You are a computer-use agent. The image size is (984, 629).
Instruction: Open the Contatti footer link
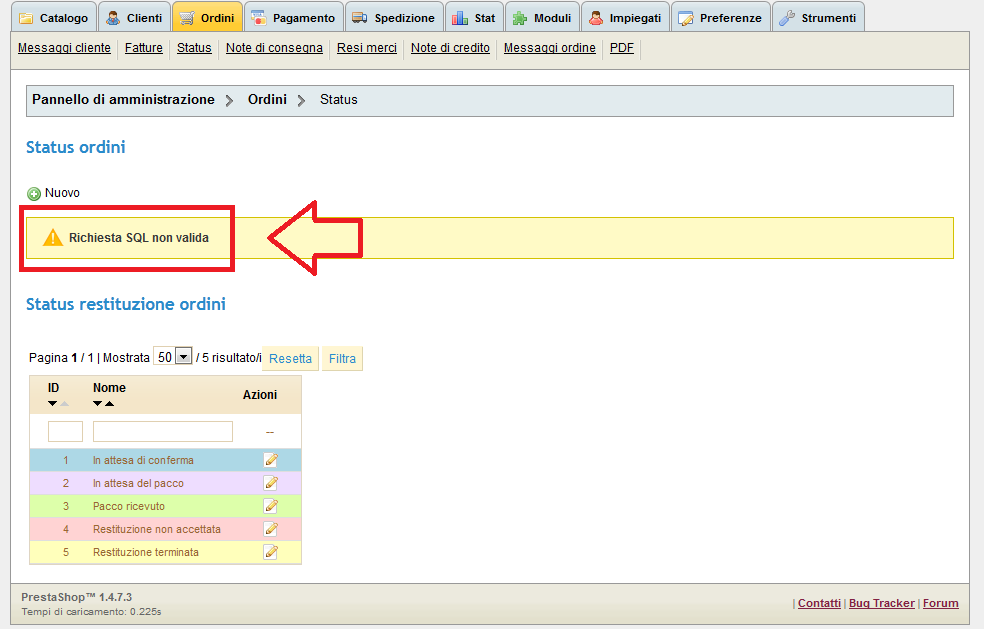[x=819, y=603]
